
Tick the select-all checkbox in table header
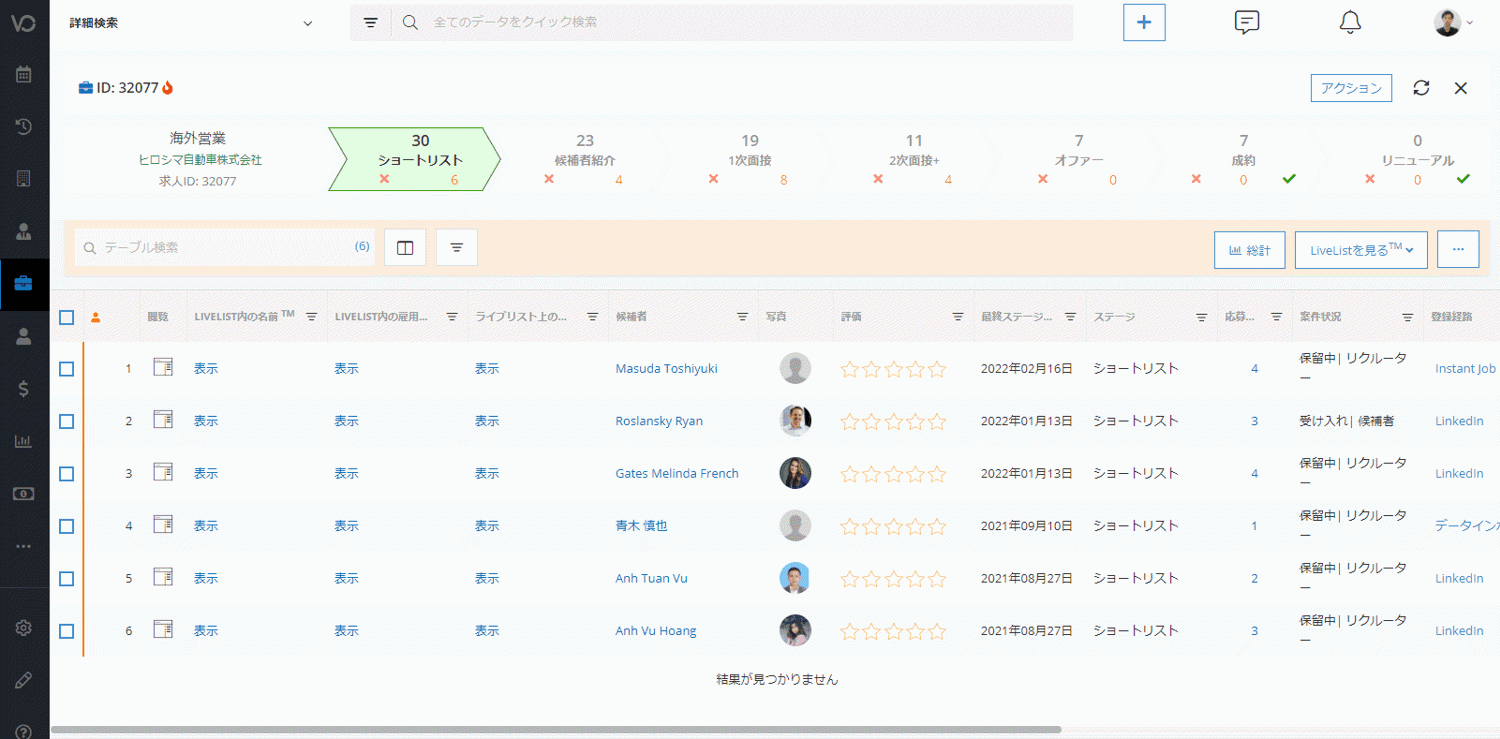66,317
